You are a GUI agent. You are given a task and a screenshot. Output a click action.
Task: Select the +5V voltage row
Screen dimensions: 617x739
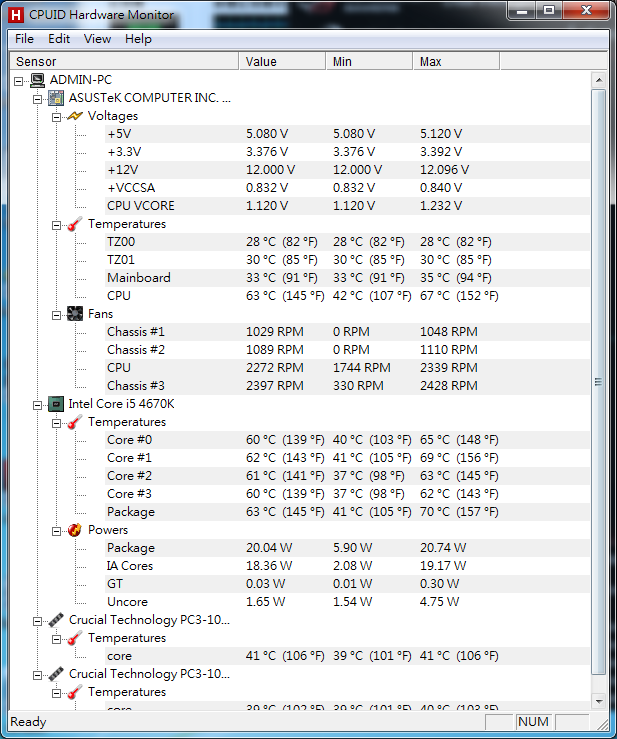[347, 134]
